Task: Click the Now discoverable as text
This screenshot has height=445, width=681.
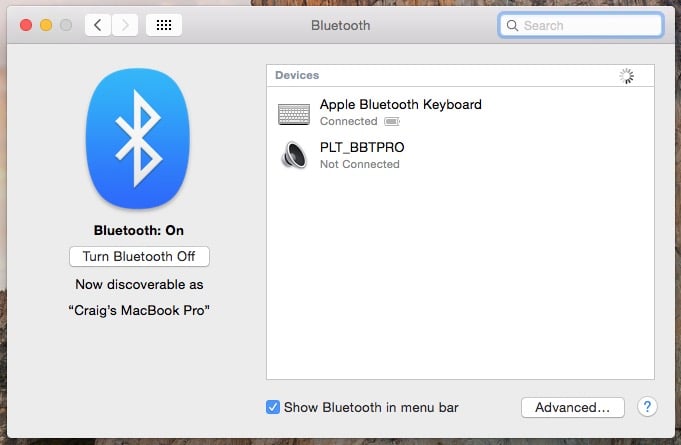Action: click(139, 284)
